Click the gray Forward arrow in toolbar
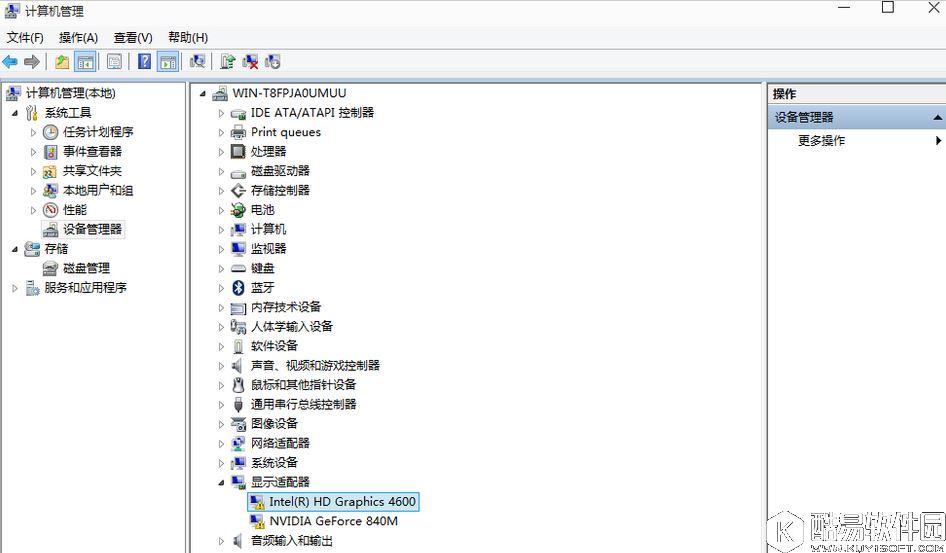Screen dimensions: 946x553 (x=31, y=62)
